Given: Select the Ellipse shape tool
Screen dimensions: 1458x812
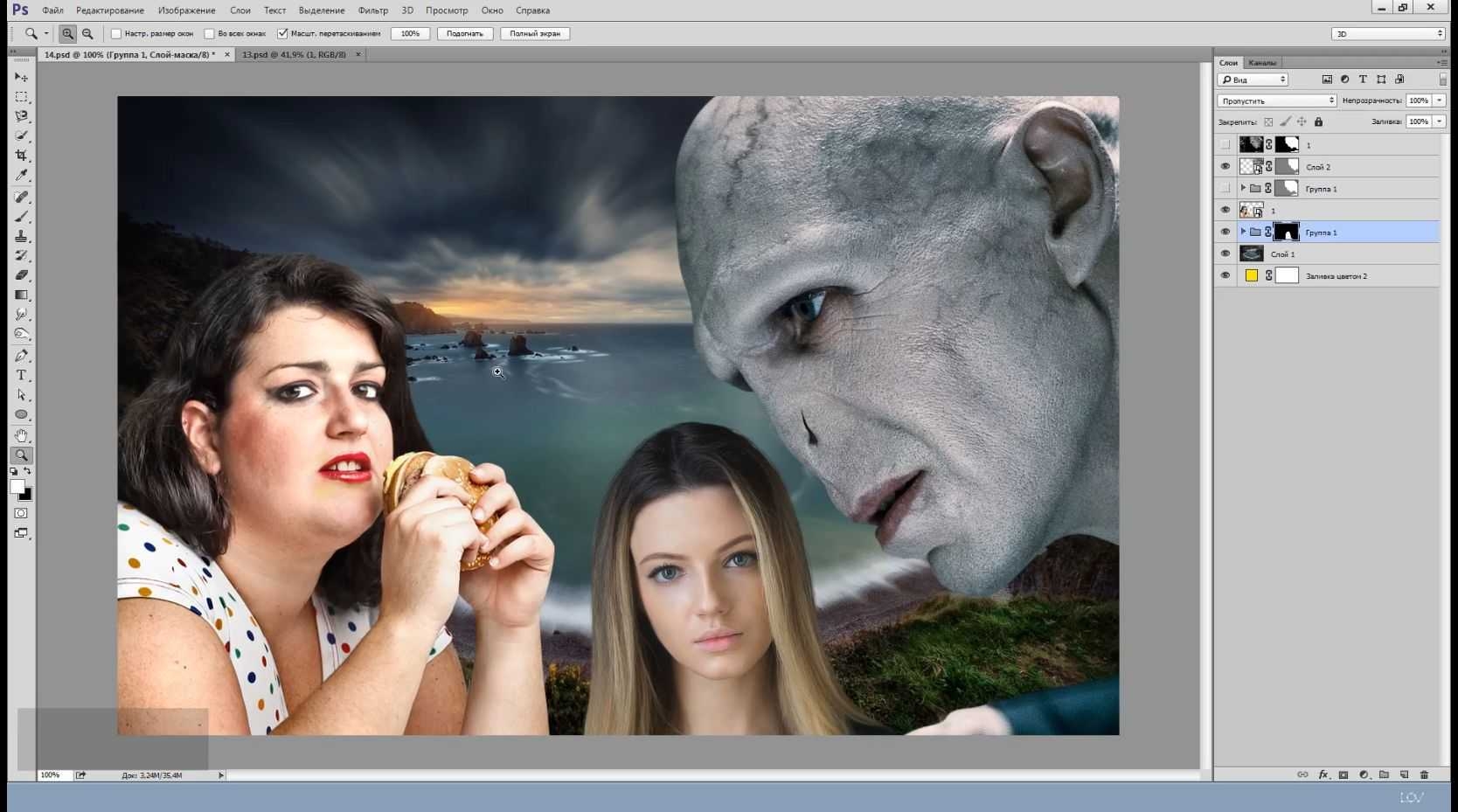Looking at the screenshot, I should [22, 414].
